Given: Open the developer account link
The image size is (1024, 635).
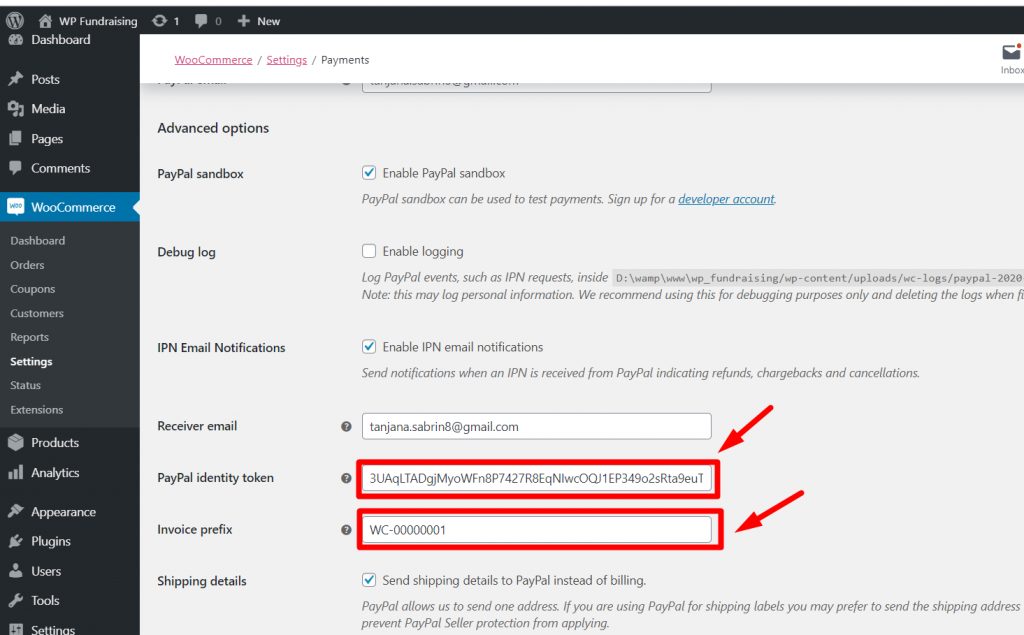Looking at the screenshot, I should point(726,199).
